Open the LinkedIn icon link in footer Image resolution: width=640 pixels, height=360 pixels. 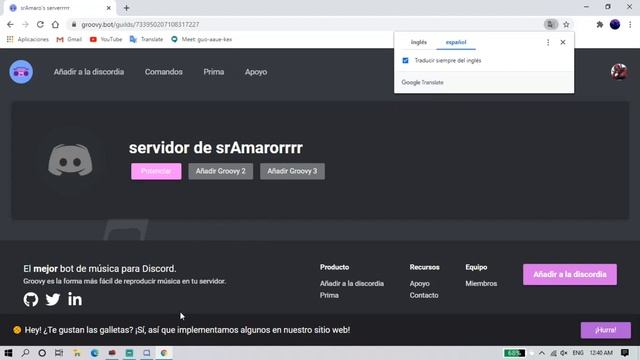[x=75, y=299]
